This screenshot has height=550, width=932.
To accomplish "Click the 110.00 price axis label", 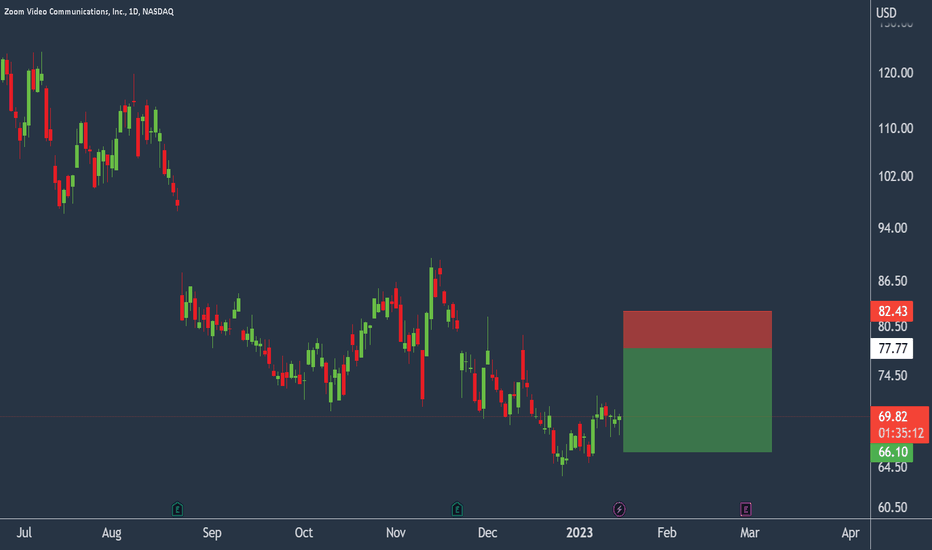I will click(x=895, y=128).
